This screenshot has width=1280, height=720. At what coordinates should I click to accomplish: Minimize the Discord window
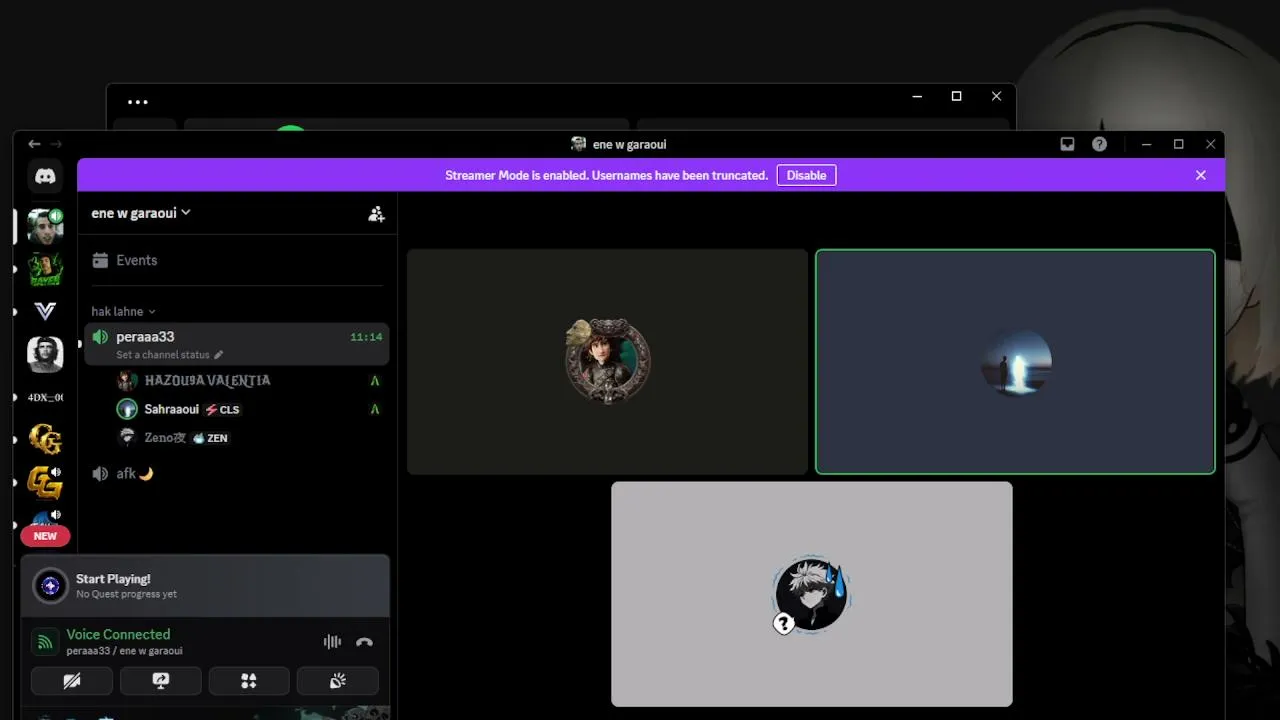coord(1146,144)
